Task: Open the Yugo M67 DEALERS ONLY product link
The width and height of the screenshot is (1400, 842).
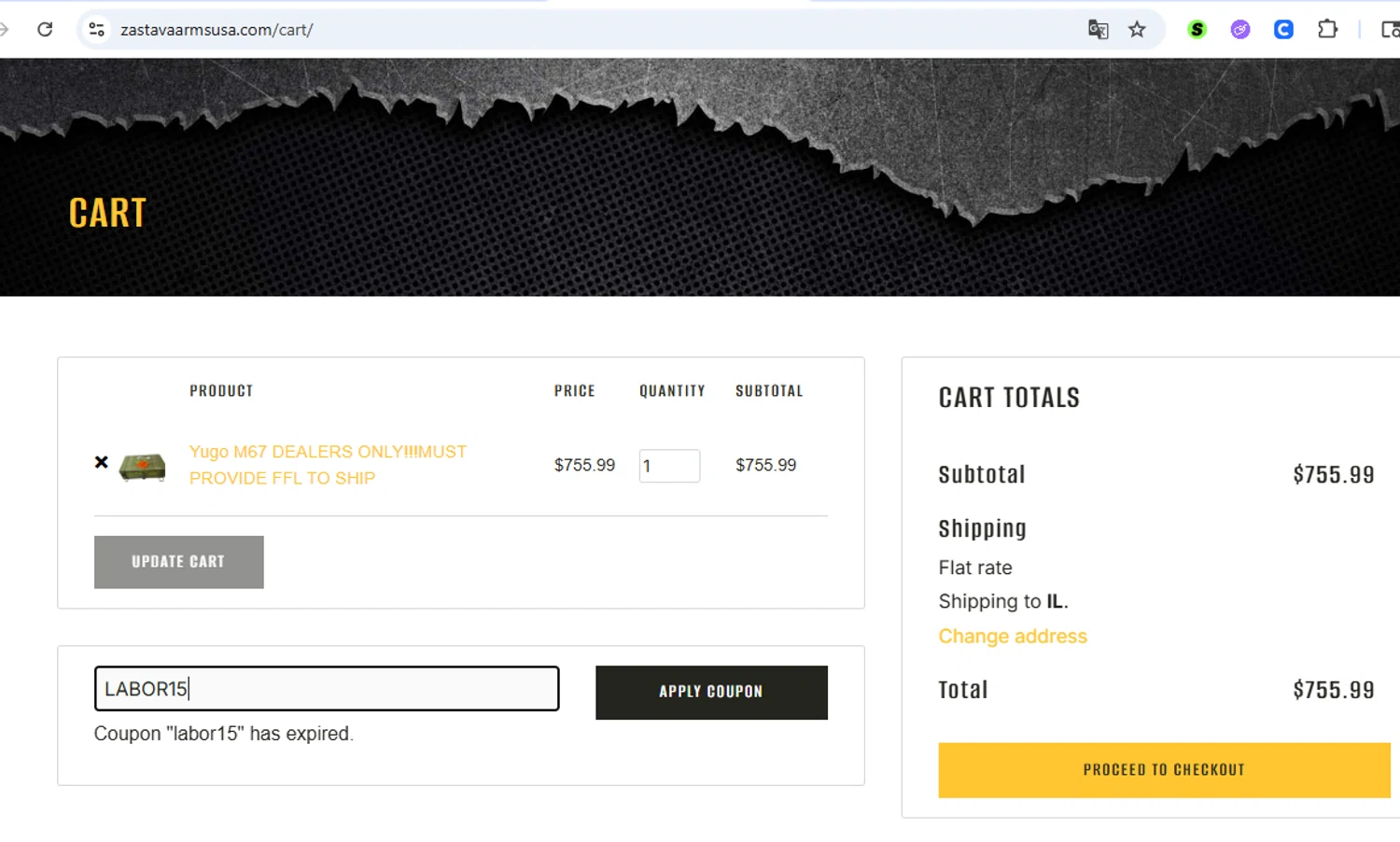Action: pyautogui.click(x=328, y=465)
